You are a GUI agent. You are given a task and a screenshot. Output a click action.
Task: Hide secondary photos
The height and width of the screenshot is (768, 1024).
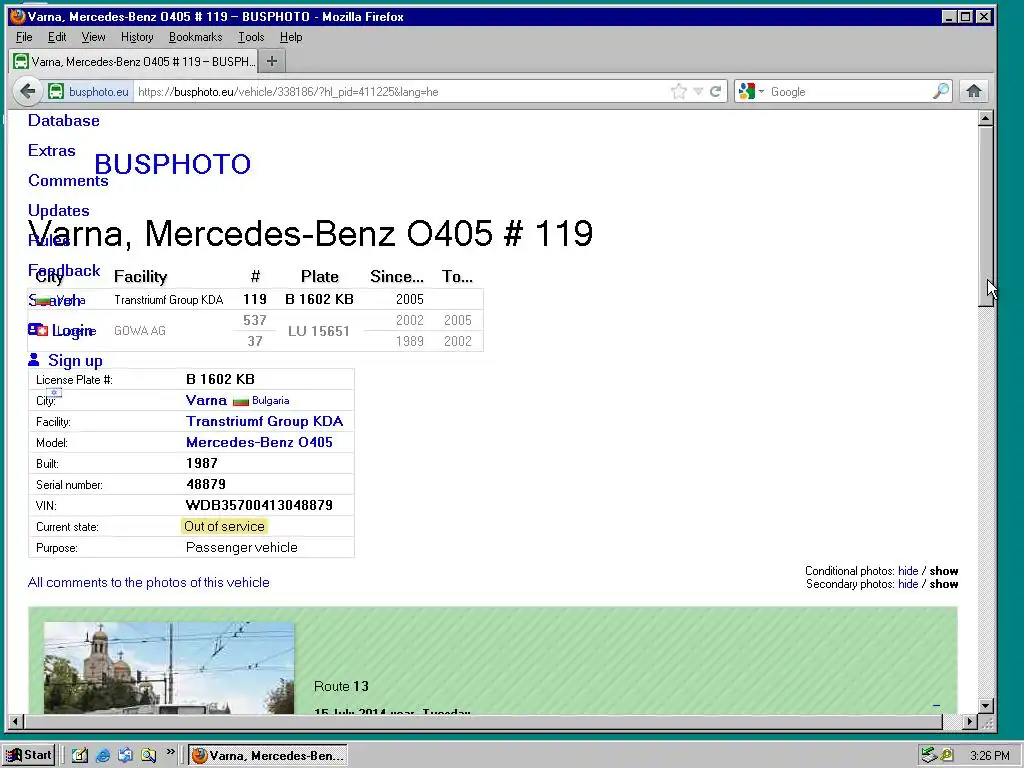pyautogui.click(x=908, y=584)
